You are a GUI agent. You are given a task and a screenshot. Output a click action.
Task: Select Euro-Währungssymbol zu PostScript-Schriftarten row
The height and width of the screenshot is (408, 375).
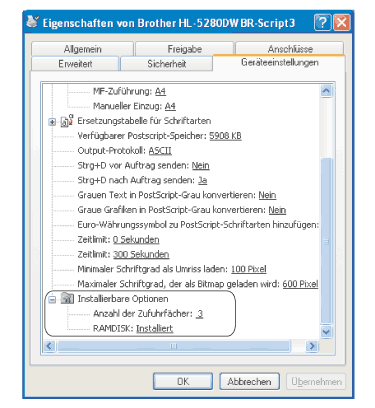click(198, 225)
